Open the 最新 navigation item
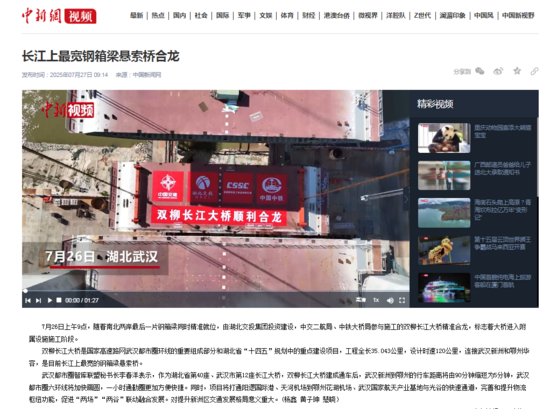This screenshot has width=550, height=409. pyautogui.click(x=136, y=15)
